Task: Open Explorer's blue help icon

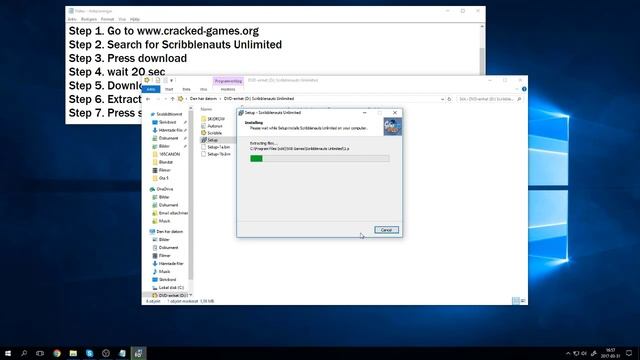Action: (524, 89)
